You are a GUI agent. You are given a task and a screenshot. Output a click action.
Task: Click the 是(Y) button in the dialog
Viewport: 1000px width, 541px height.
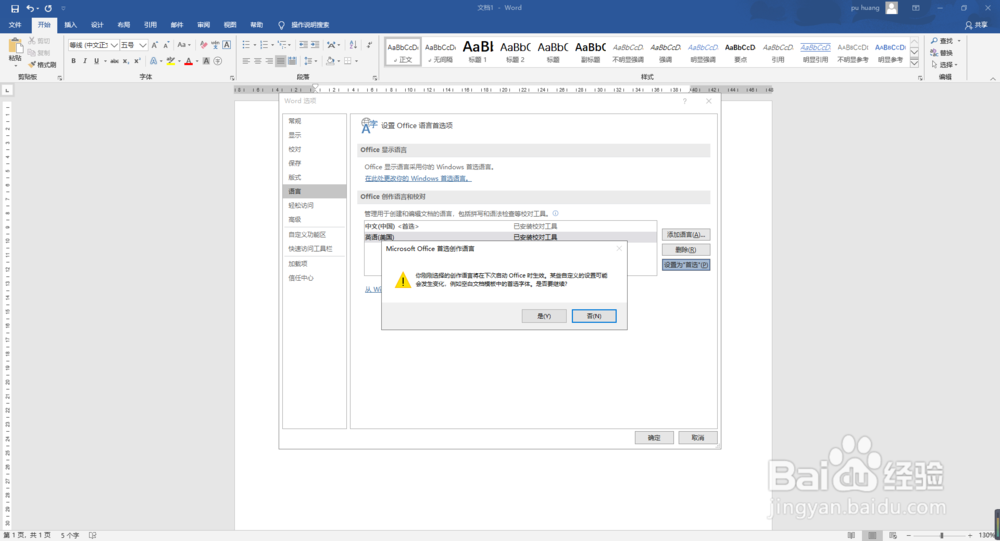(543, 316)
